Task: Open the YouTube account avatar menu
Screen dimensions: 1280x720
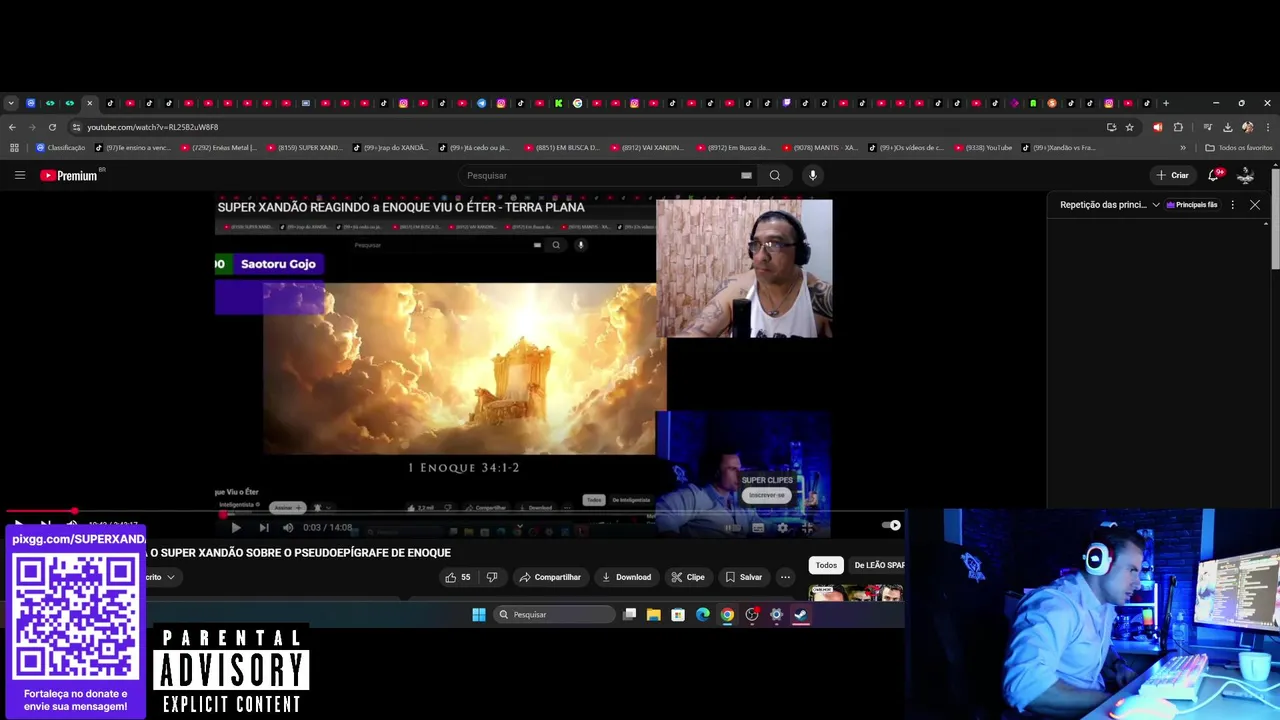Action: (x=1246, y=175)
